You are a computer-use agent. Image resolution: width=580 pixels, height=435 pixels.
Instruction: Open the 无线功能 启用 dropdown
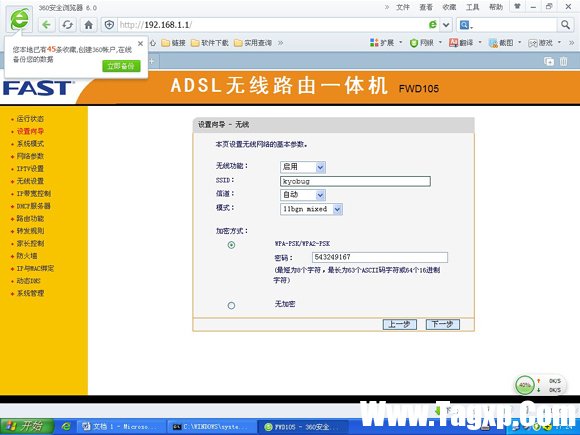303,167
